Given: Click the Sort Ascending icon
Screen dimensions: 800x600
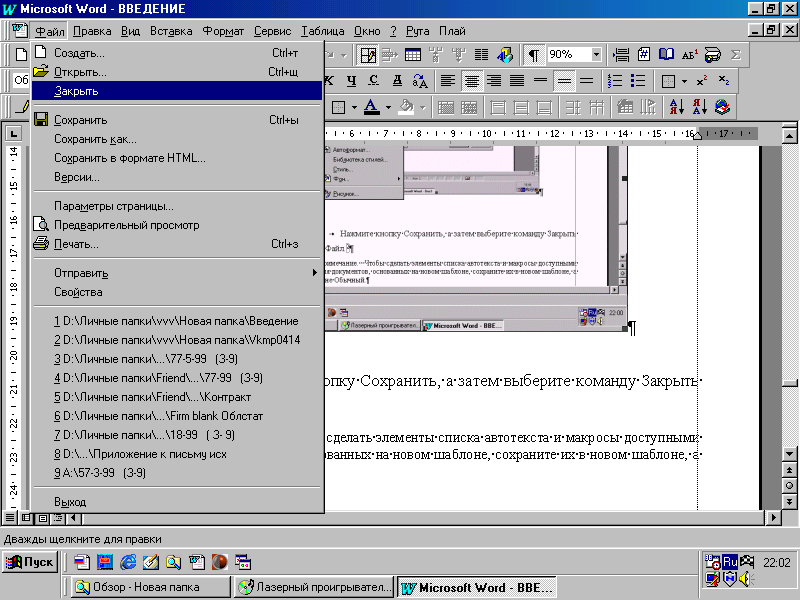Looking at the screenshot, I should tap(676, 107).
